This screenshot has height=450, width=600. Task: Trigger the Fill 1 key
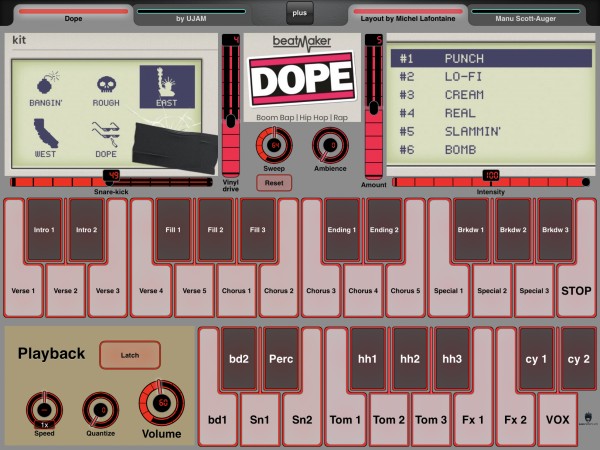tap(173, 230)
